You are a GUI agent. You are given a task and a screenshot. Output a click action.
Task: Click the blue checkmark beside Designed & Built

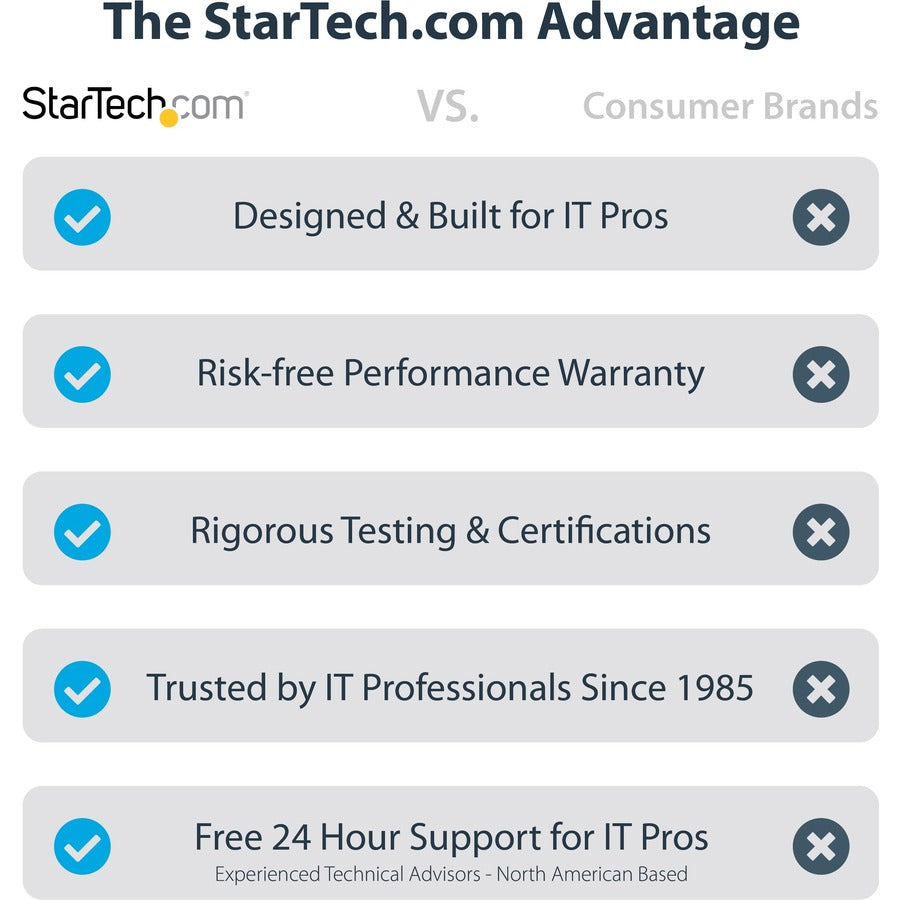tap(82, 217)
